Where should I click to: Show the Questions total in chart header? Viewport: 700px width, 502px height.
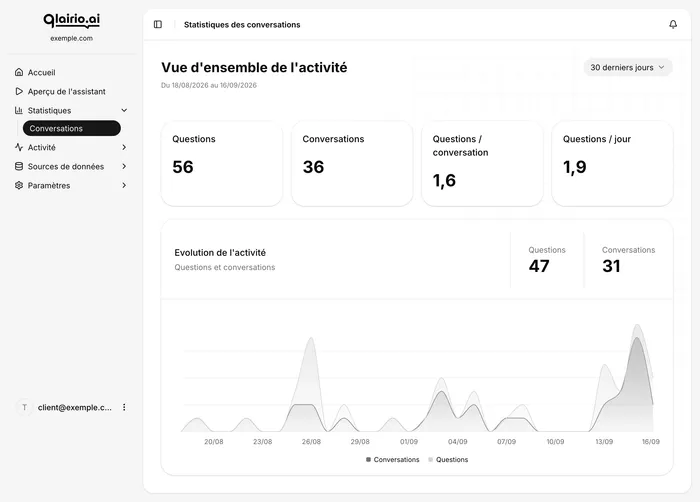547,259
